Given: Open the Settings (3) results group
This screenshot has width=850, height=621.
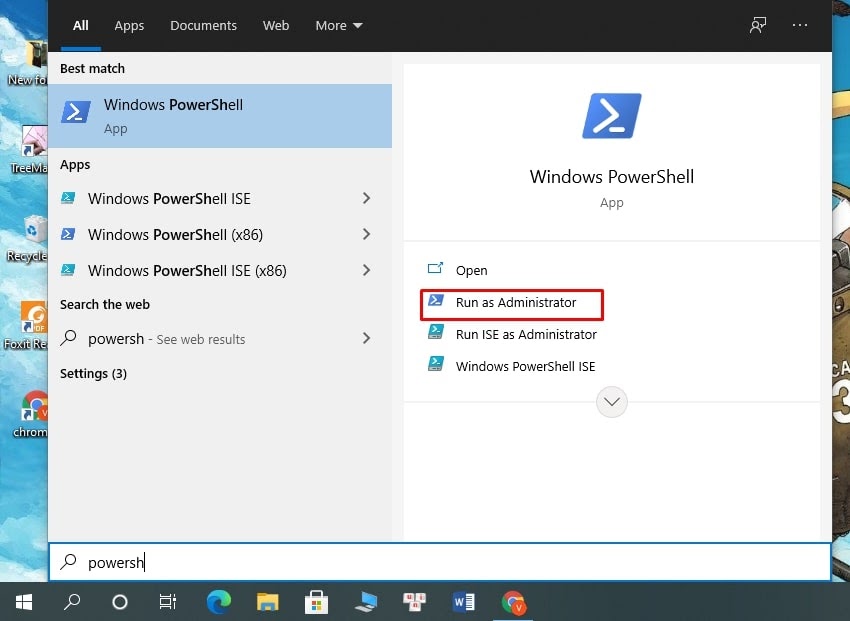Looking at the screenshot, I should [x=93, y=373].
